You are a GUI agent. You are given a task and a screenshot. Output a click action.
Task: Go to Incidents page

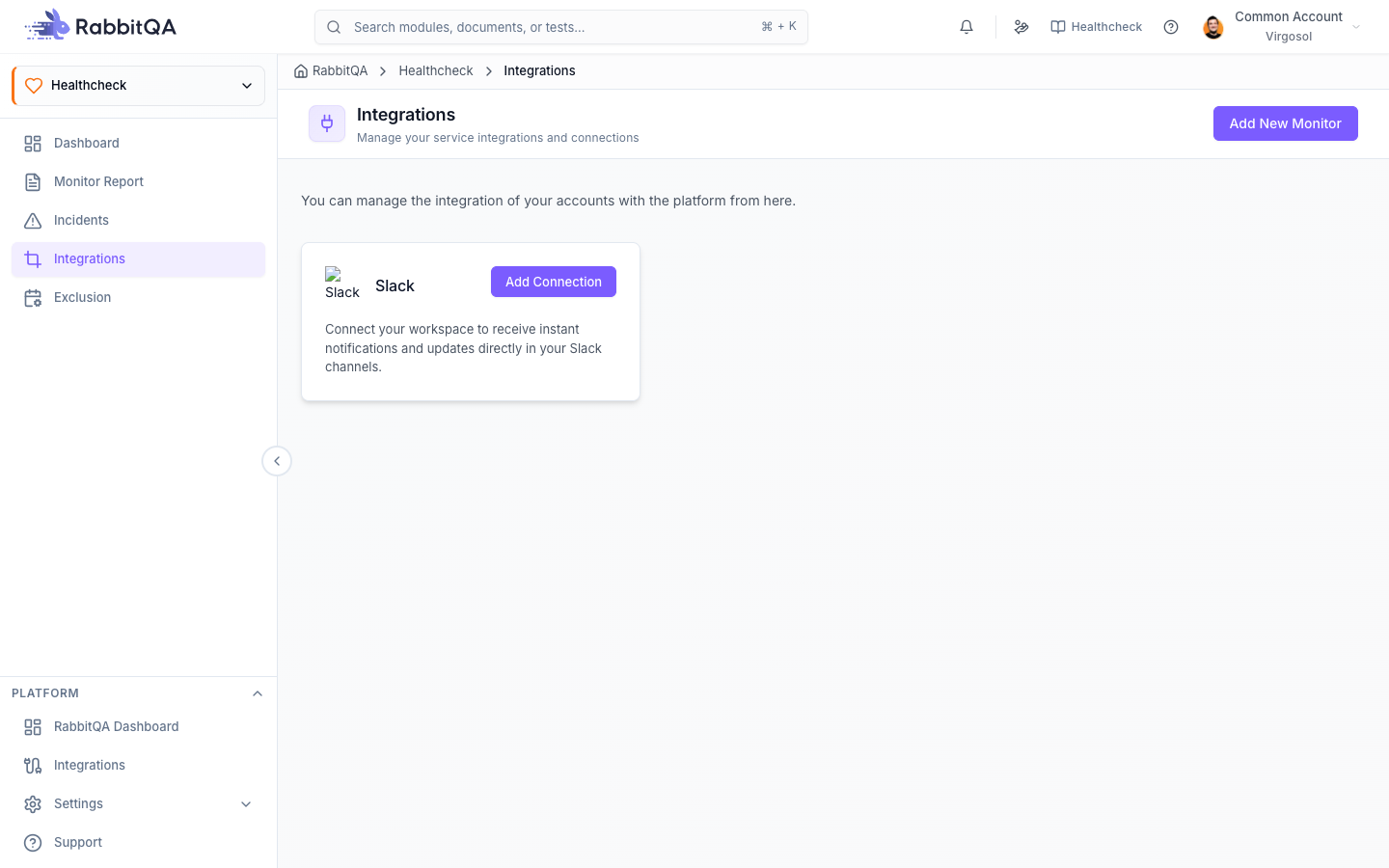(x=138, y=220)
